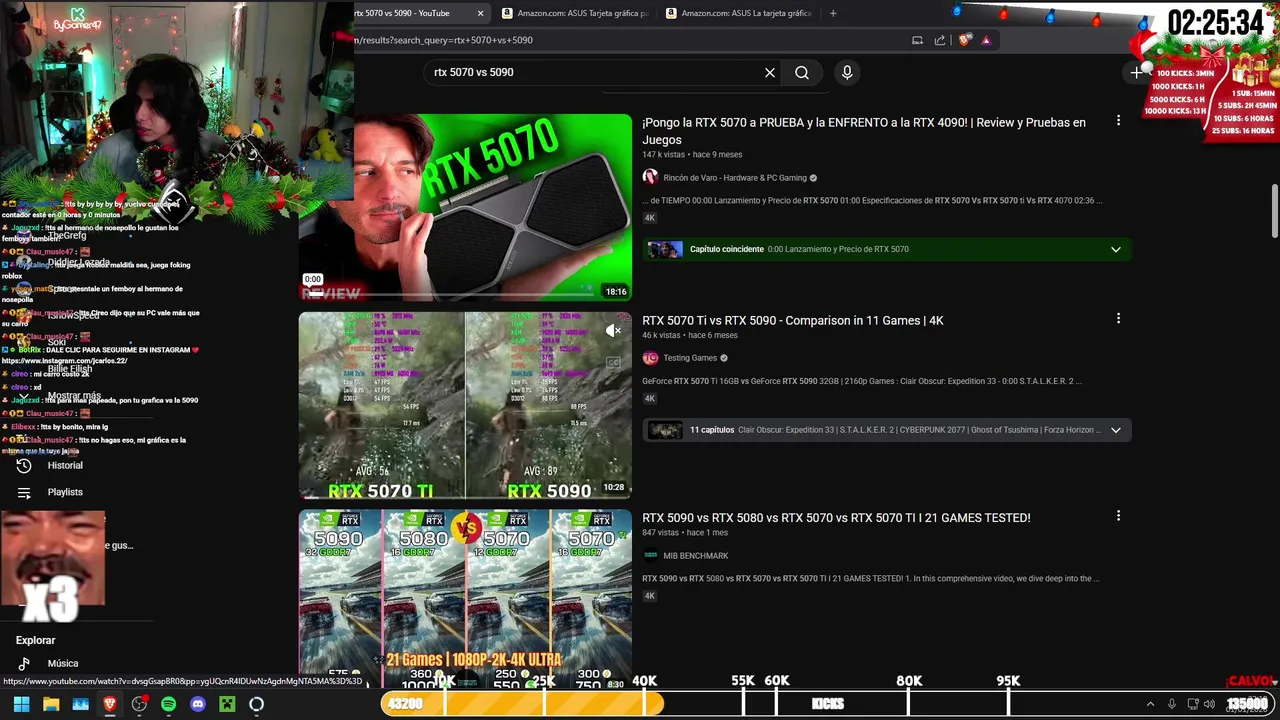Open MIB BENCHMARK channel avatar

(650, 555)
